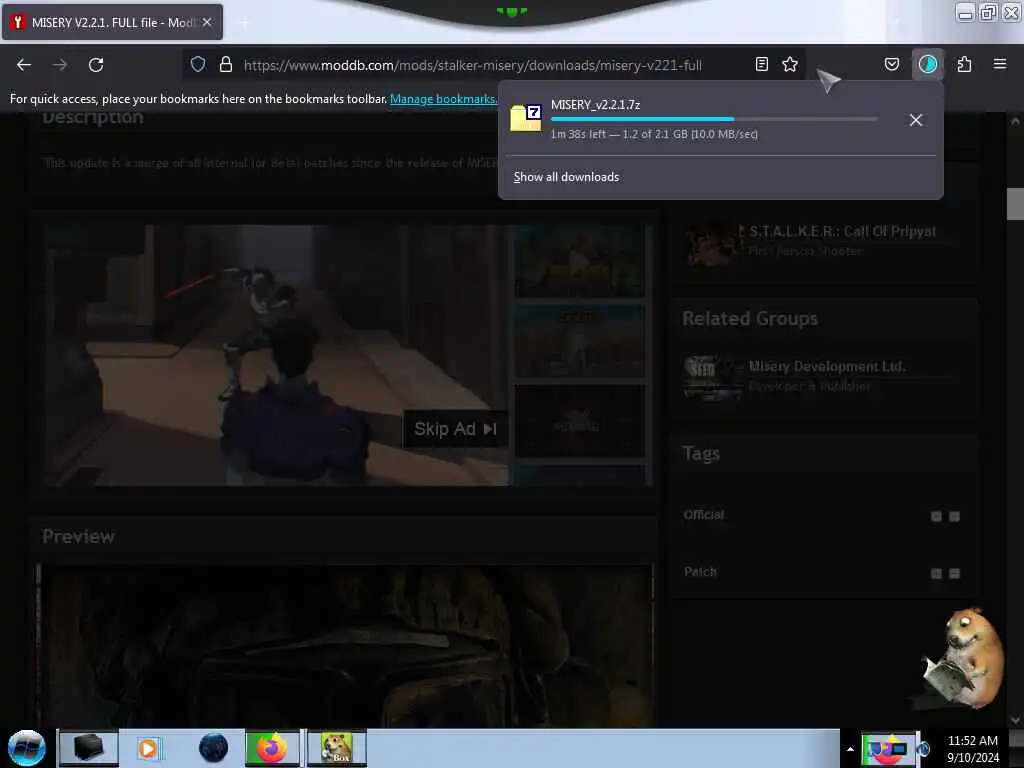Open the hamster Box taskbar app
The width and height of the screenshot is (1024, 768).
[336, 748]
